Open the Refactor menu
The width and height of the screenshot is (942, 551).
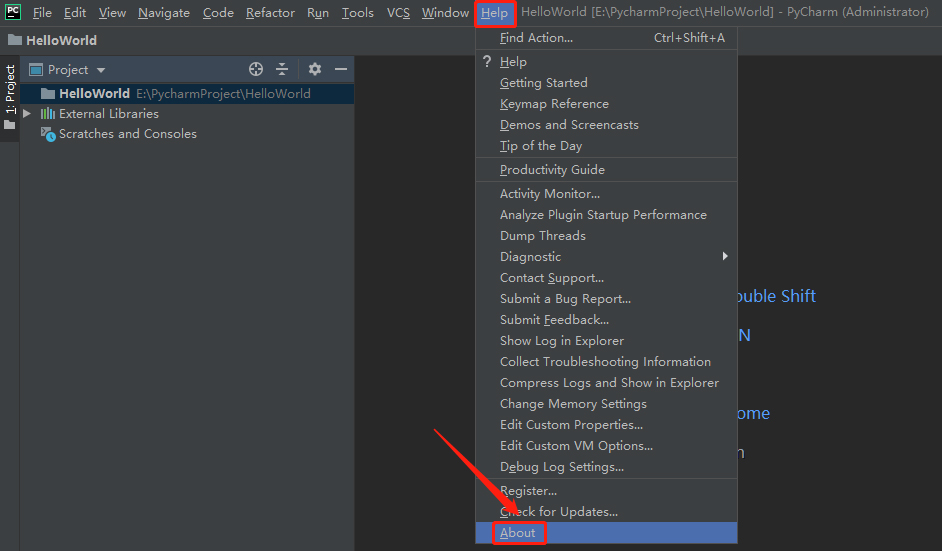(x=270, y=13)
